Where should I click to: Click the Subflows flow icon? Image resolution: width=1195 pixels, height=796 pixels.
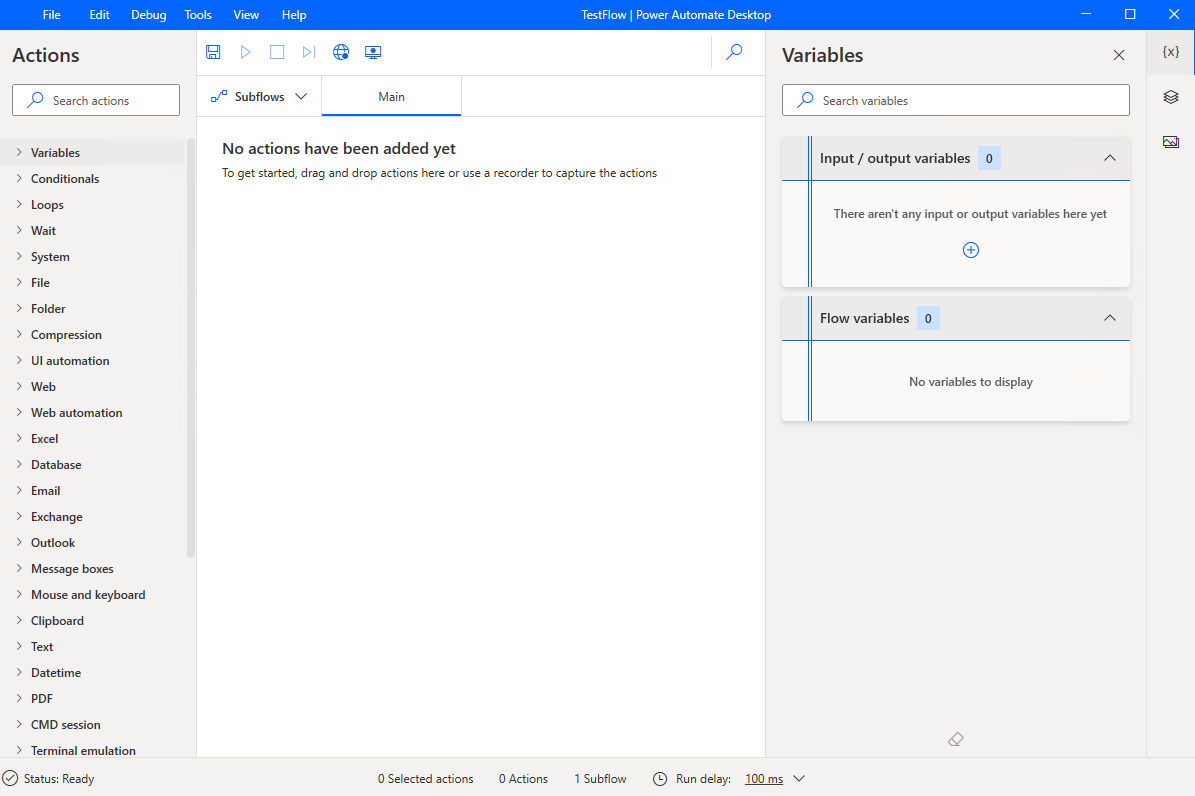tap(219, 96)
